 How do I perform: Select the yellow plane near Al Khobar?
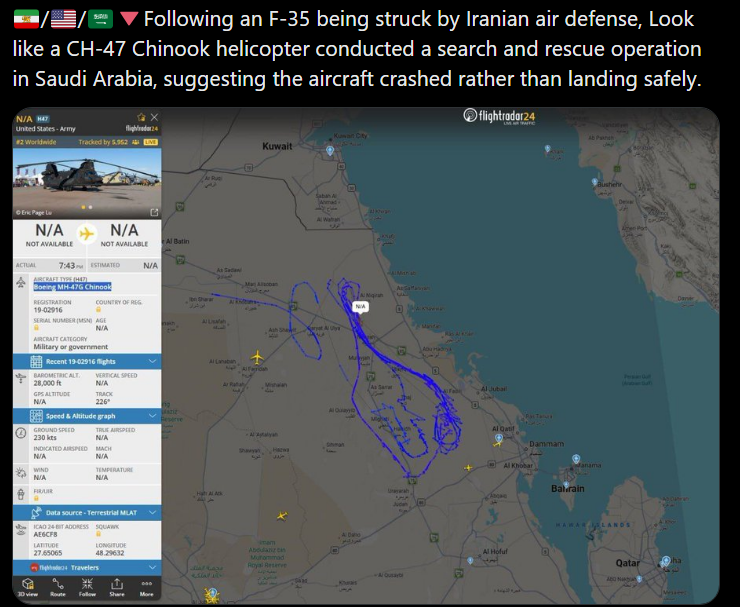(468, 467)
